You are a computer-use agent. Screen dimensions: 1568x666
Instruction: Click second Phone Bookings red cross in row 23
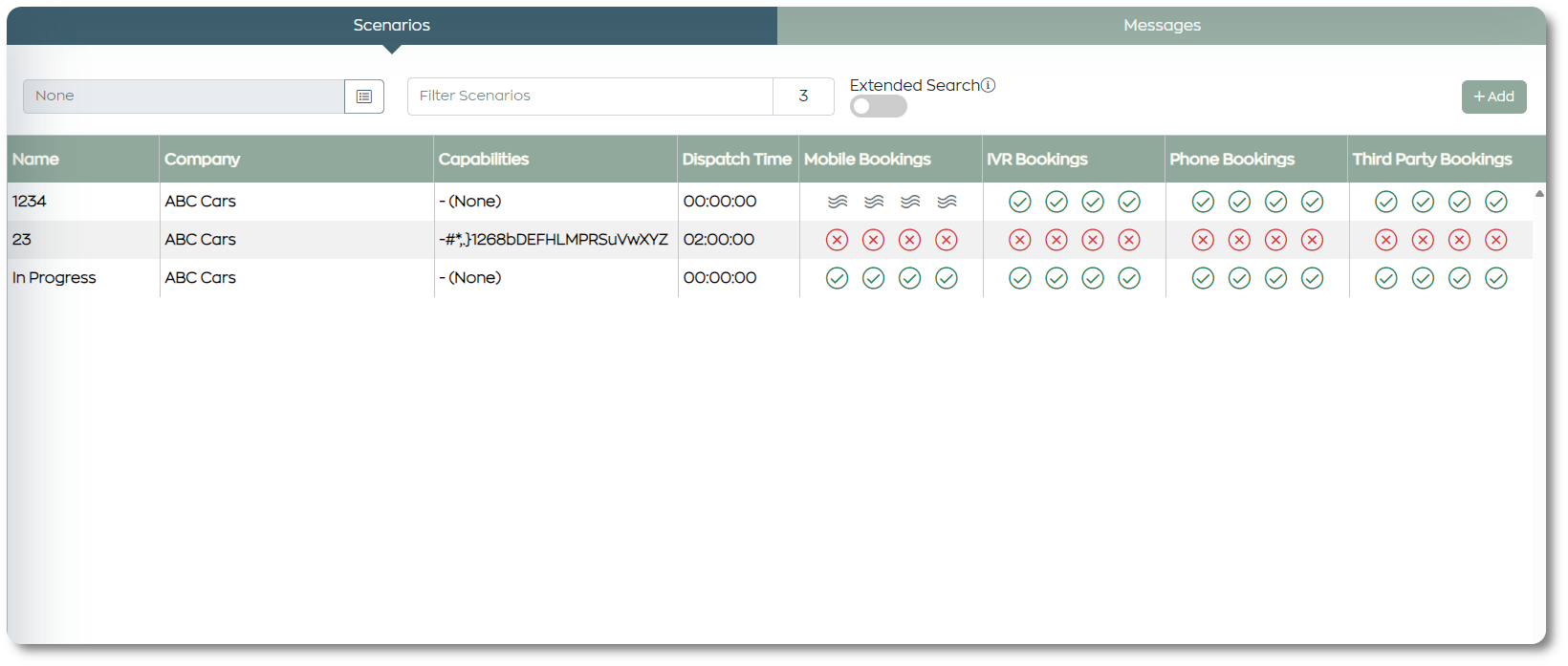1239,240
